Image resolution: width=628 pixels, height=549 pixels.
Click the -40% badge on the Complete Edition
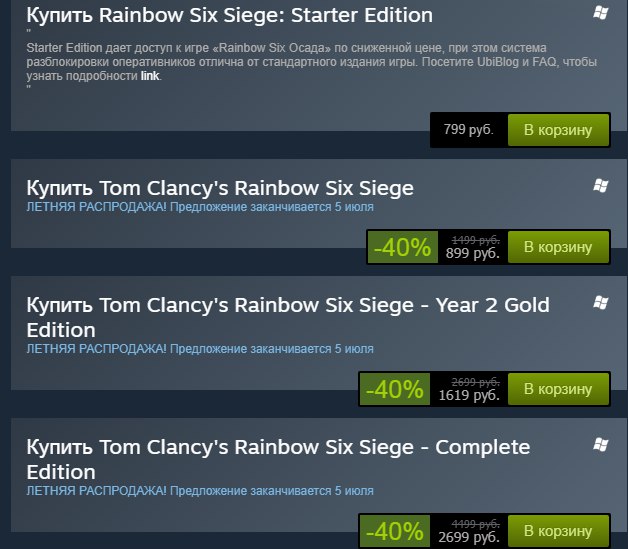[395, 531]
